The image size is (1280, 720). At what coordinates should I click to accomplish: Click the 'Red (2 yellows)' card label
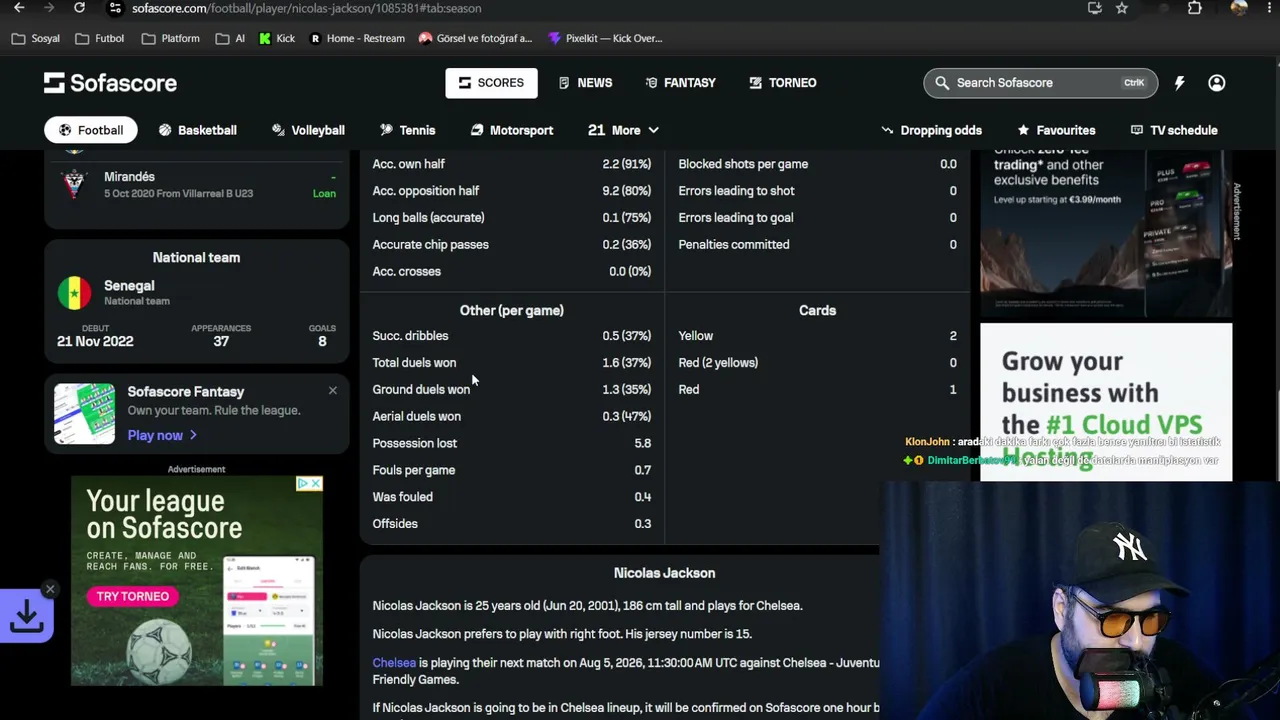718,363
